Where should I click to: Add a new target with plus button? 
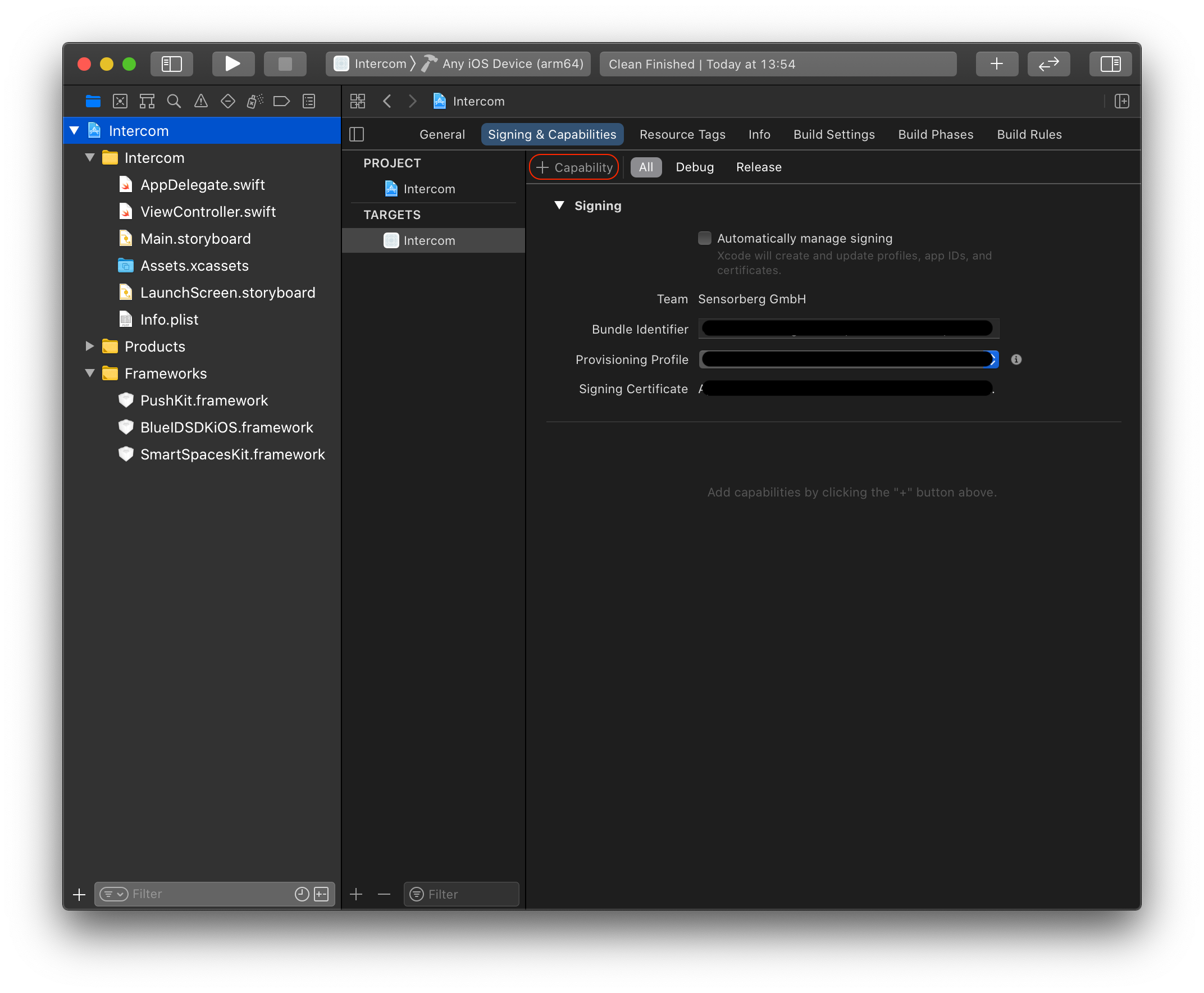click(x=357, y=894)
